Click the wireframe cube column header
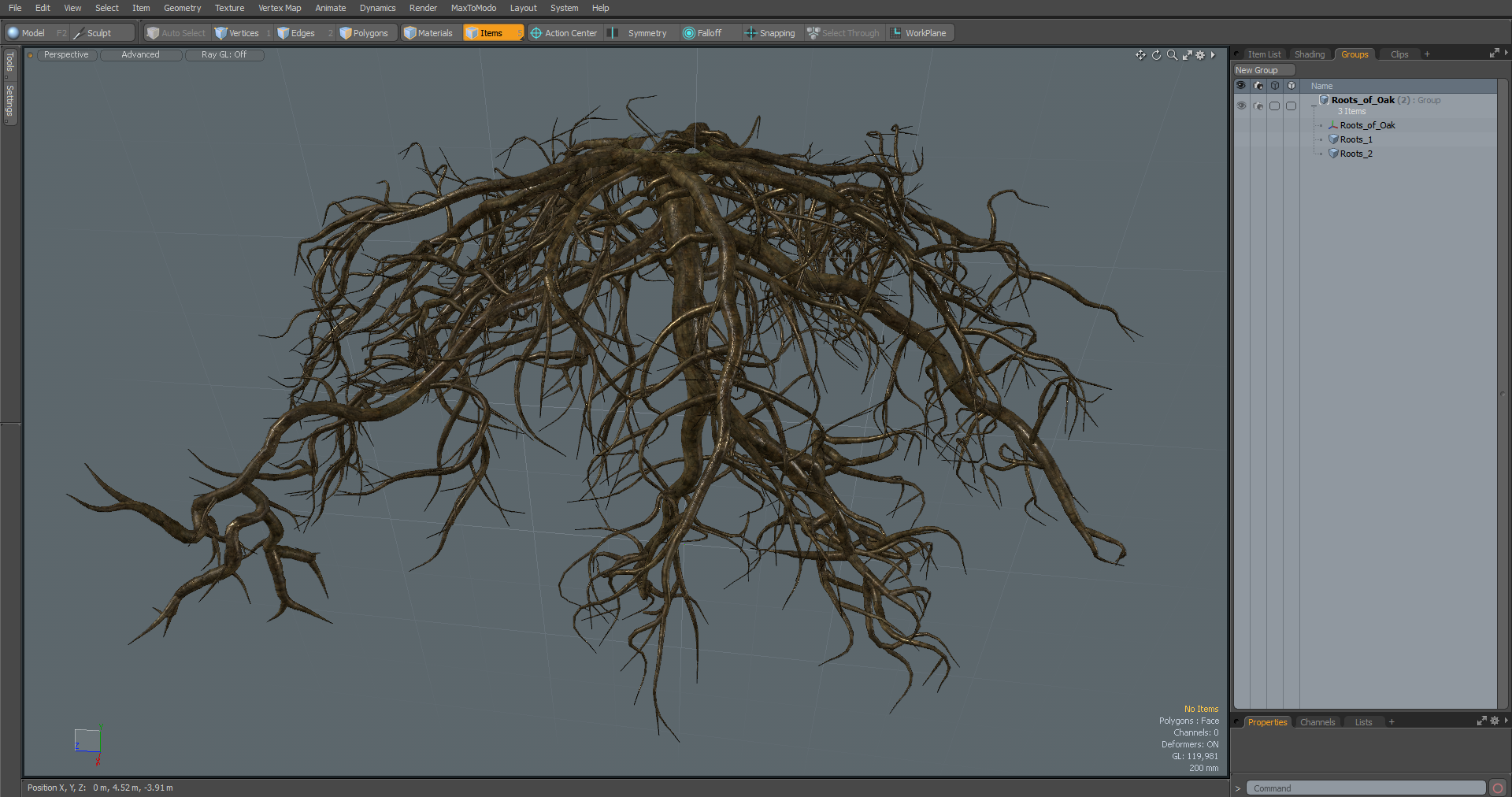1512x797 pixels. pos(1275,86)
